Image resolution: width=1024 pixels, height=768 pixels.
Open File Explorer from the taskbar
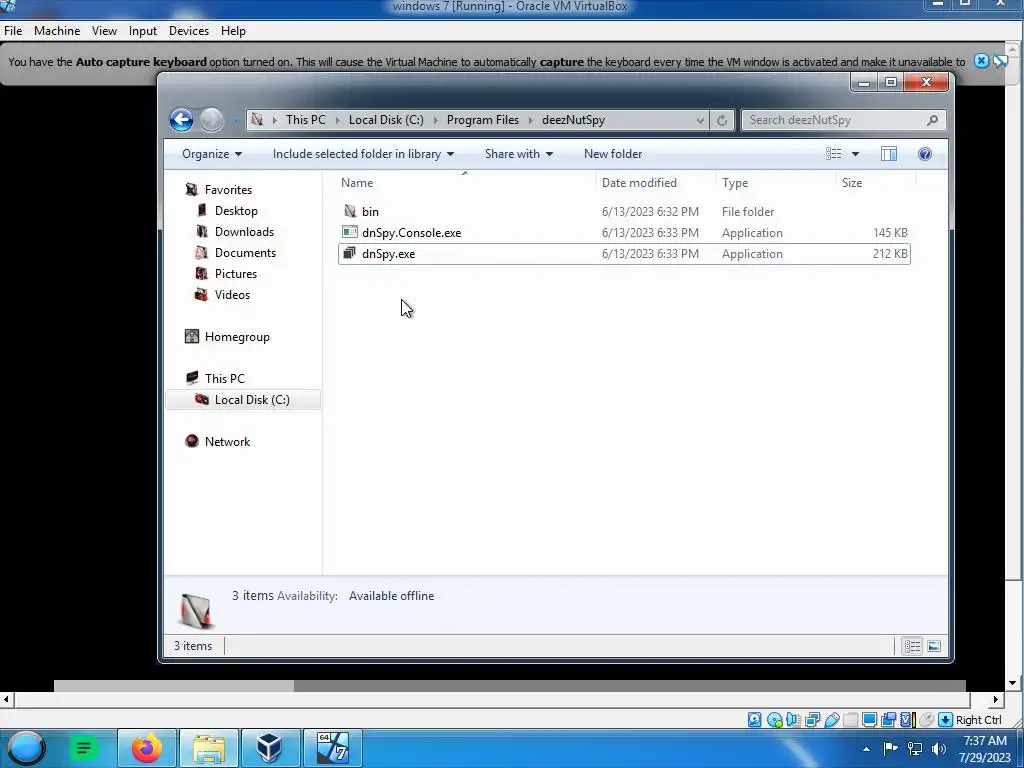(208, 748)
